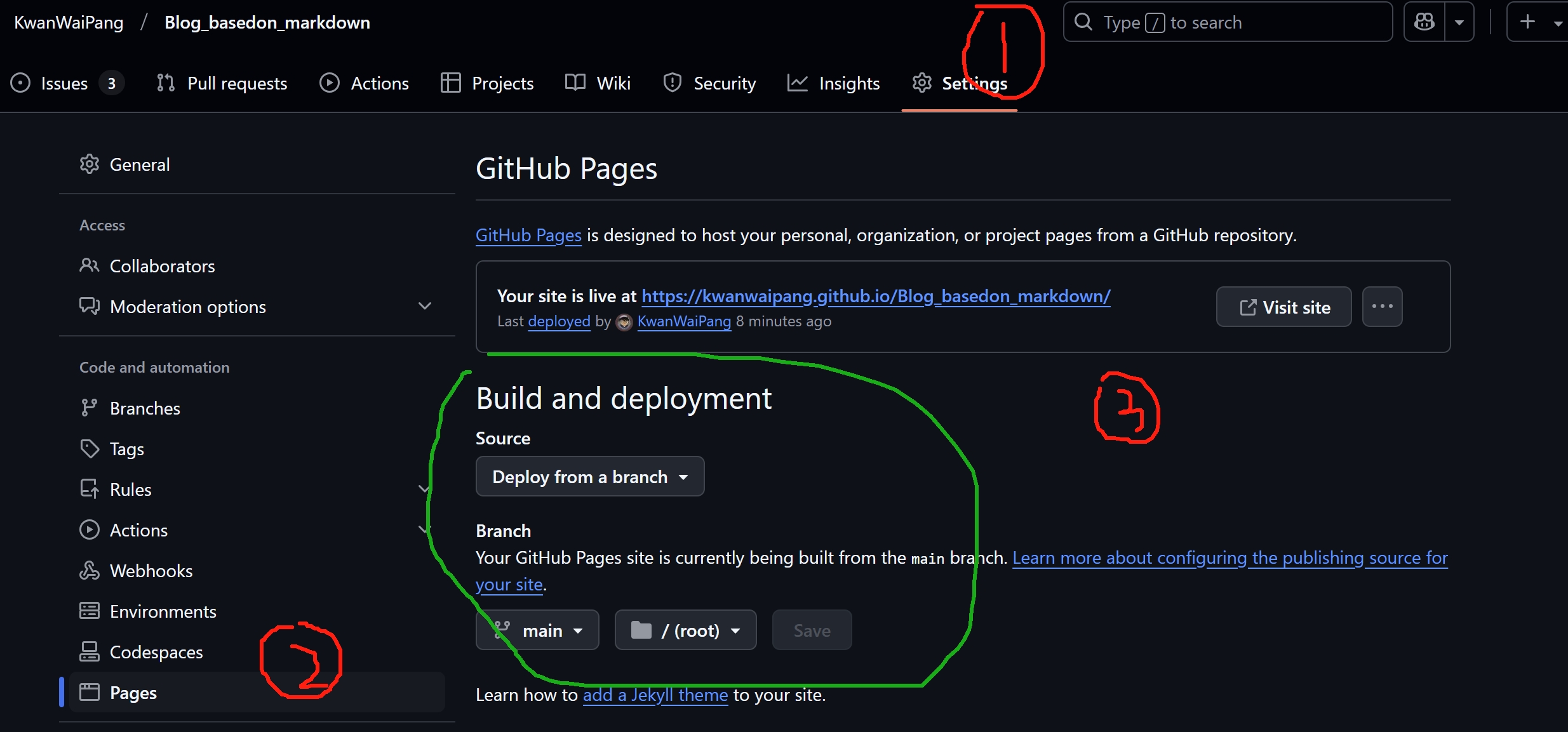Click the Insights graph icon
This screenshot has height=732, width=1568.
pyautogui.click(x=798, y=83)
